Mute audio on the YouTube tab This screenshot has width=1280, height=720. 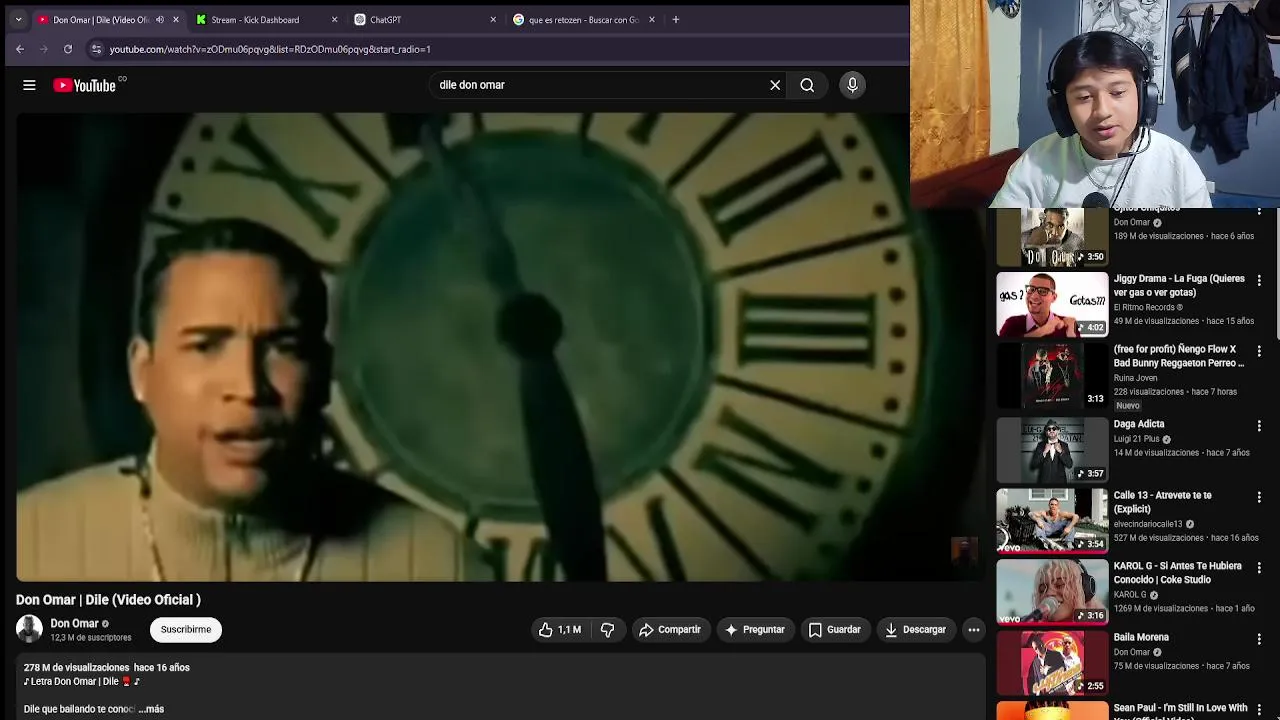(x=160, y=19)
